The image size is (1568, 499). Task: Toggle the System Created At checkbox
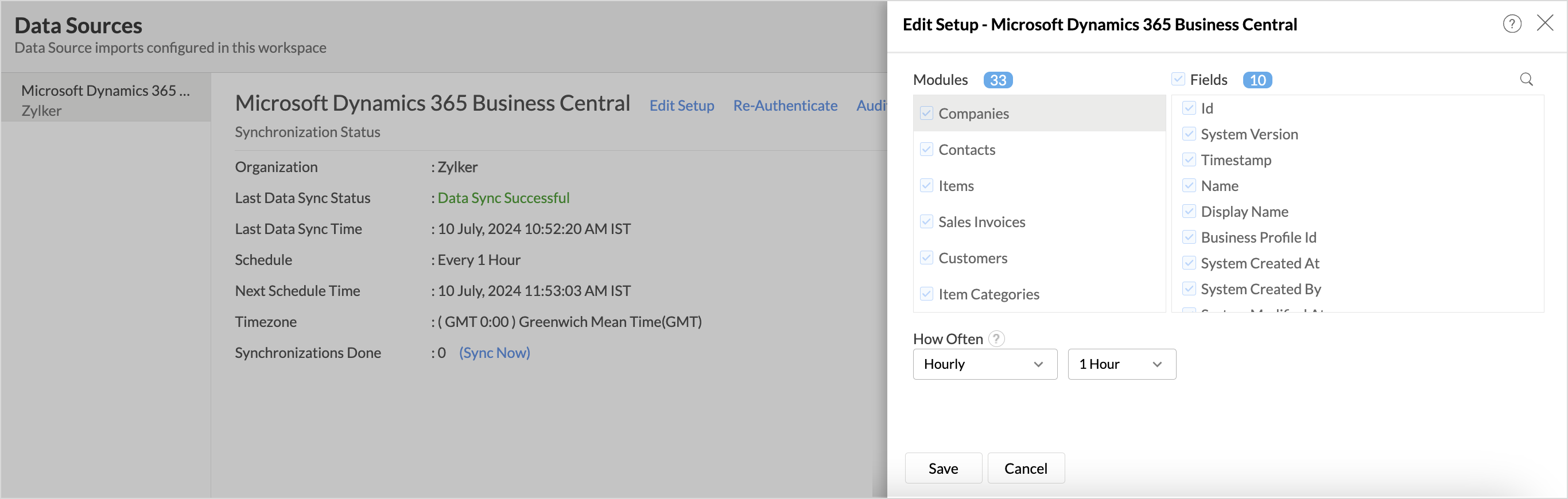click(x=1188, y=263)
